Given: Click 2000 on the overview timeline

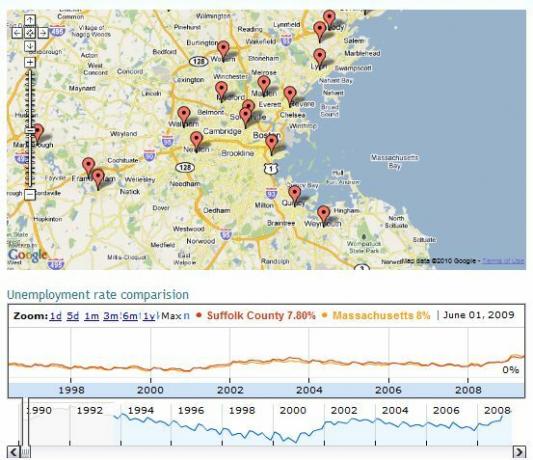Looking at the screenshot, I should point(293,410).
